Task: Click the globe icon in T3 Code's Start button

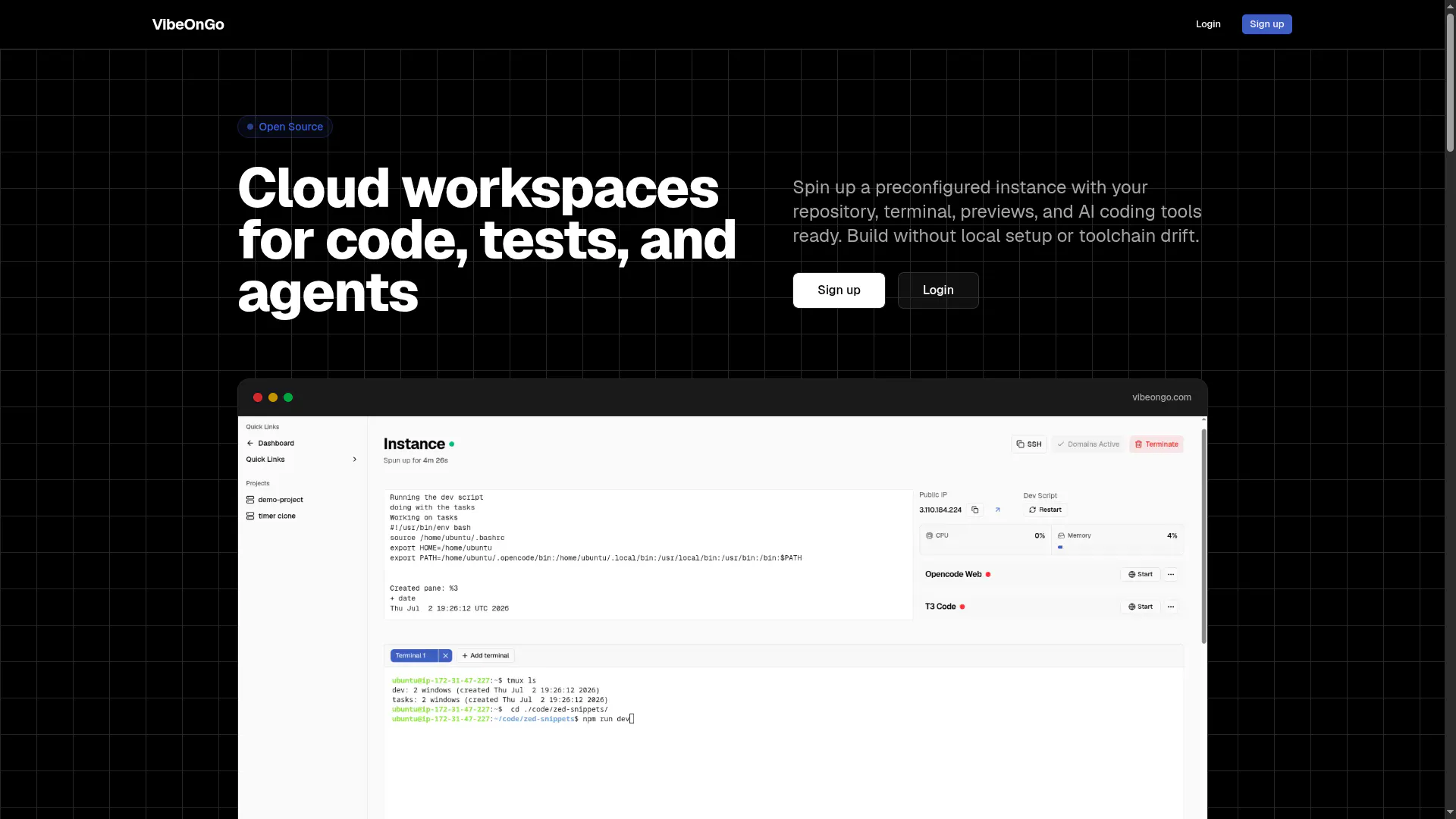Action: pyautogui.click(x=1132, y=607)
